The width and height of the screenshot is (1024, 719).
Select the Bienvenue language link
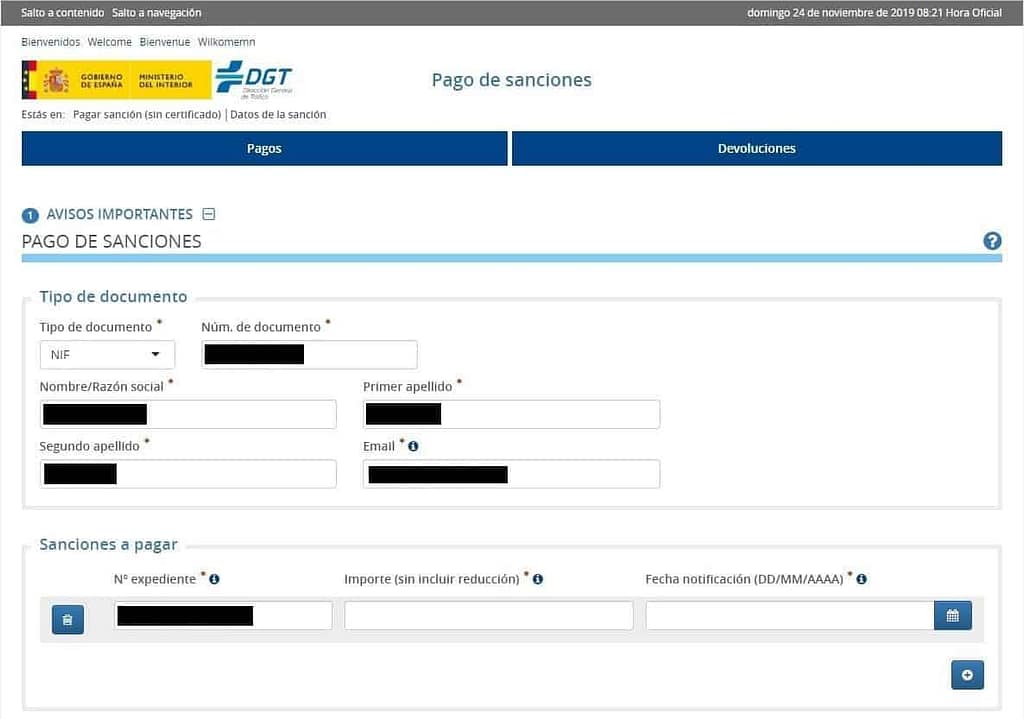[x=165, y=42]
